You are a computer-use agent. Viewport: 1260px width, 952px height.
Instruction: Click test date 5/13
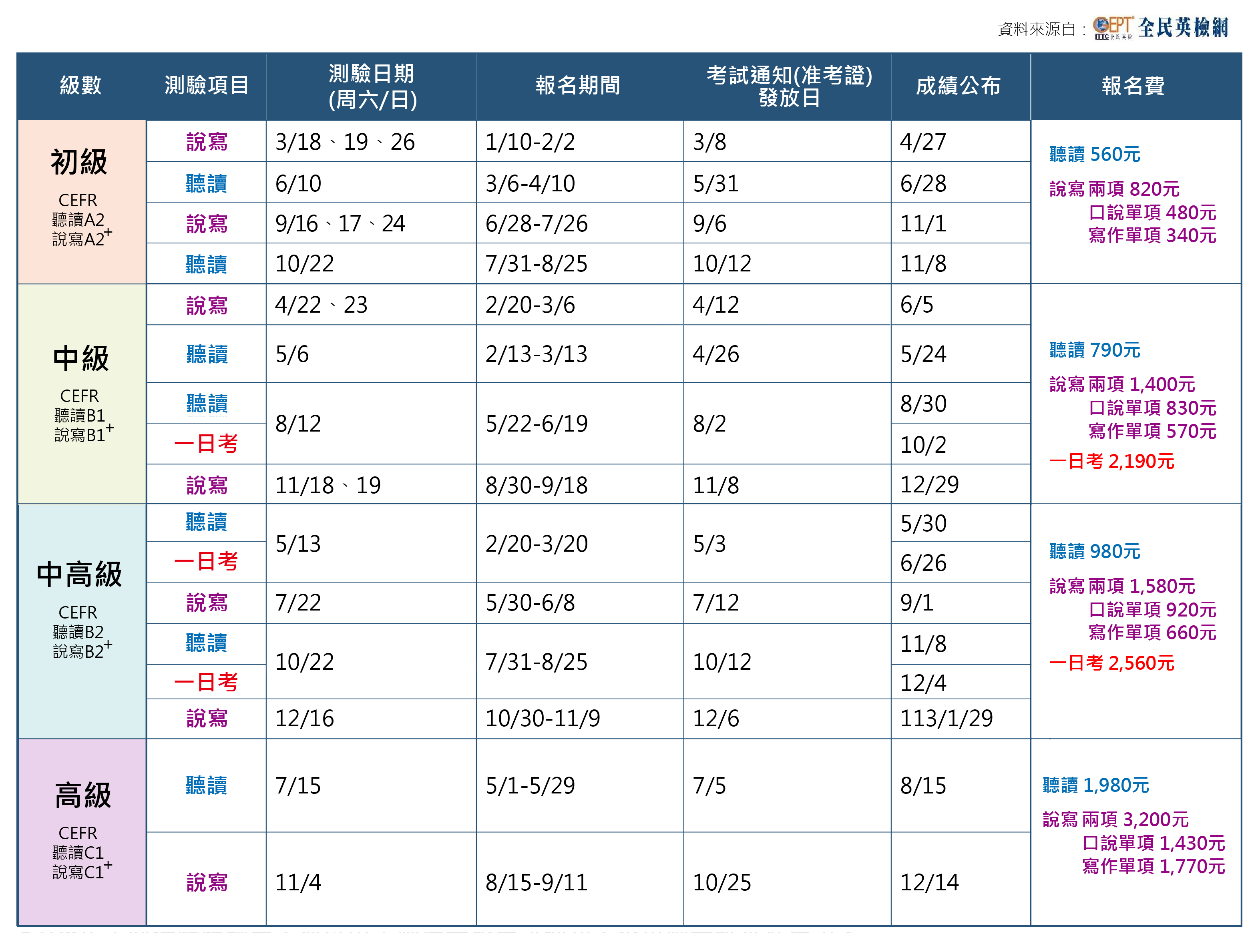click(x=298, y=544)
